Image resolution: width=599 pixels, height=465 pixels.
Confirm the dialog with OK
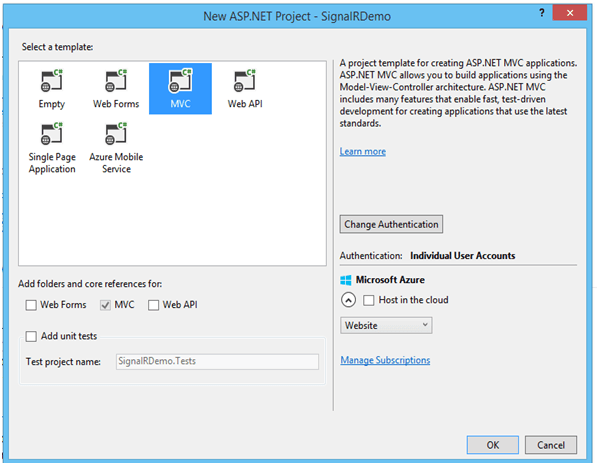[x=492, y=445]
